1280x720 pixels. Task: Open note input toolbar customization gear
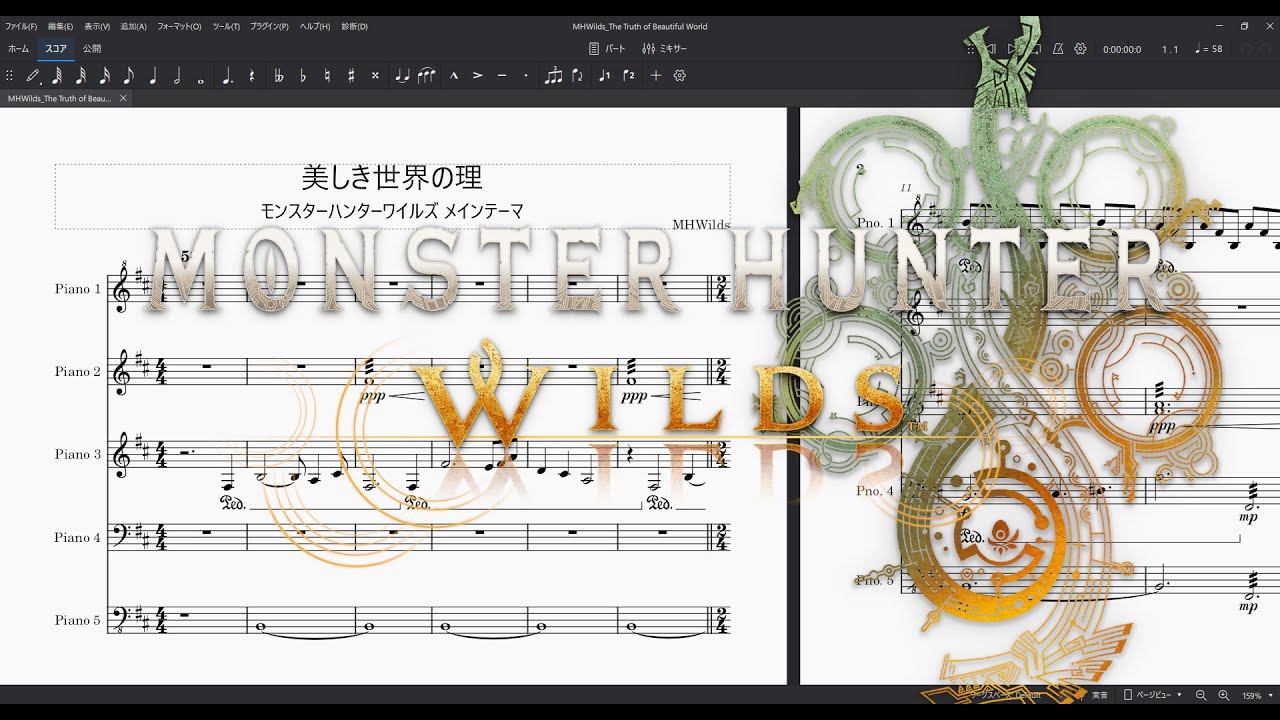click(x=680, y=75)
